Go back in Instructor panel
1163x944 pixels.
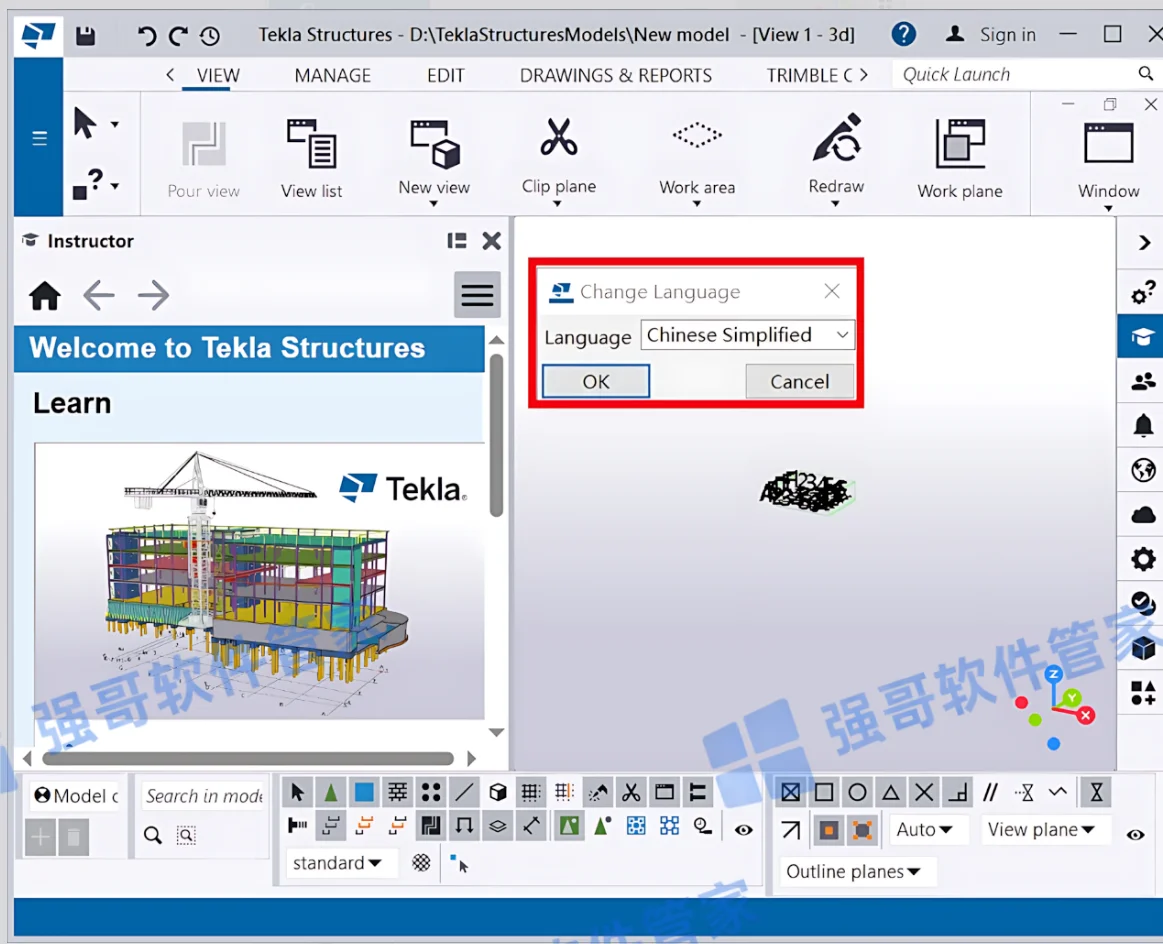99,295
